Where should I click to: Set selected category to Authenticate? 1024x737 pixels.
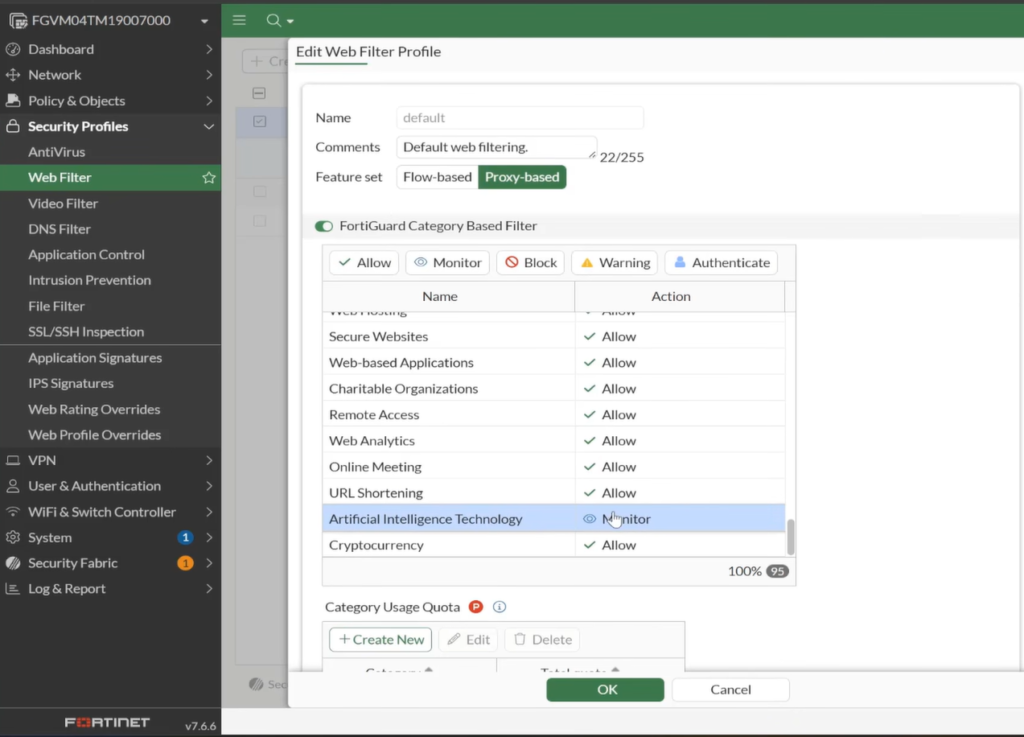(x=721, y=262)
